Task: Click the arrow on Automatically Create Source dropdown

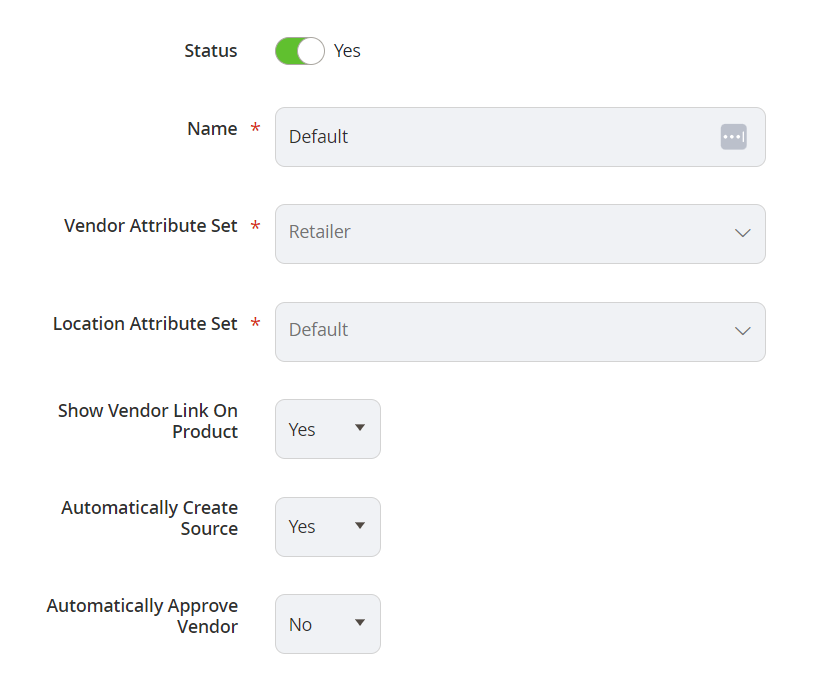Action: (360, 525)
